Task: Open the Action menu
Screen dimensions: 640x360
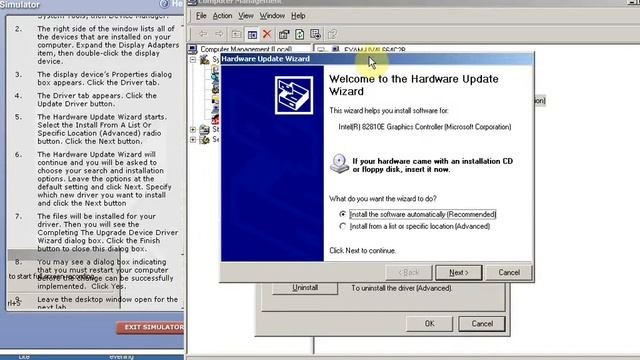Action: pos(222,16)
